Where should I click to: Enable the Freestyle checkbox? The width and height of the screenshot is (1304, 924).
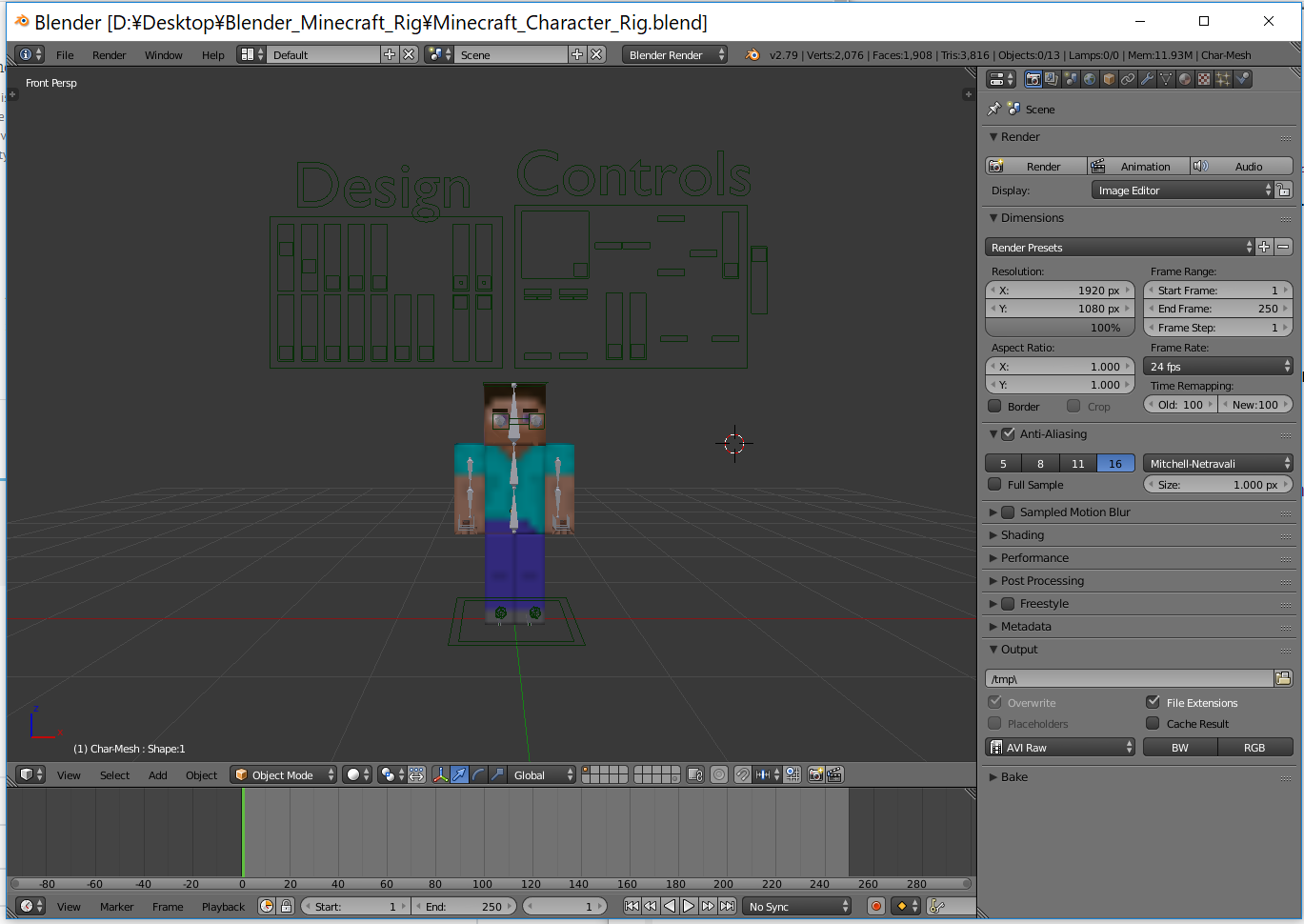[1008, 603]
